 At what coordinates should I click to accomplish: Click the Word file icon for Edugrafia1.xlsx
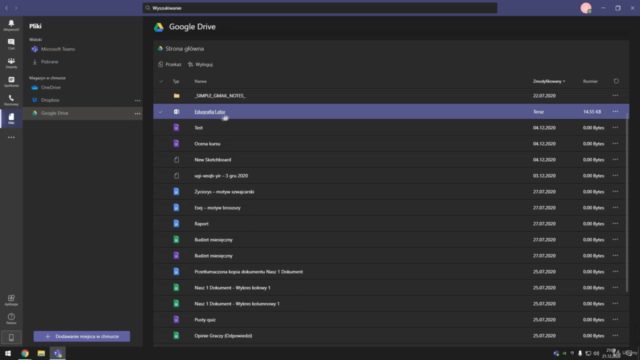click(x=176, y=111)
